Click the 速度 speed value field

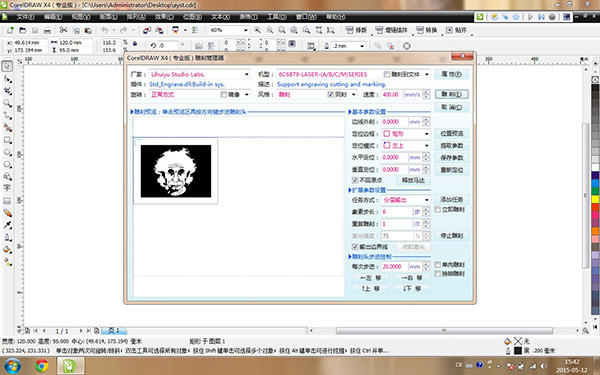pos(392,95)
